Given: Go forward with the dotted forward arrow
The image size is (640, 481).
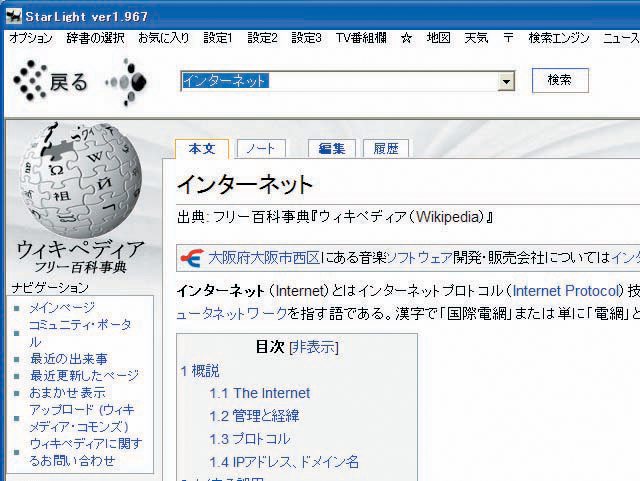Looking at the screenshot, I should [x=127, y=82].
